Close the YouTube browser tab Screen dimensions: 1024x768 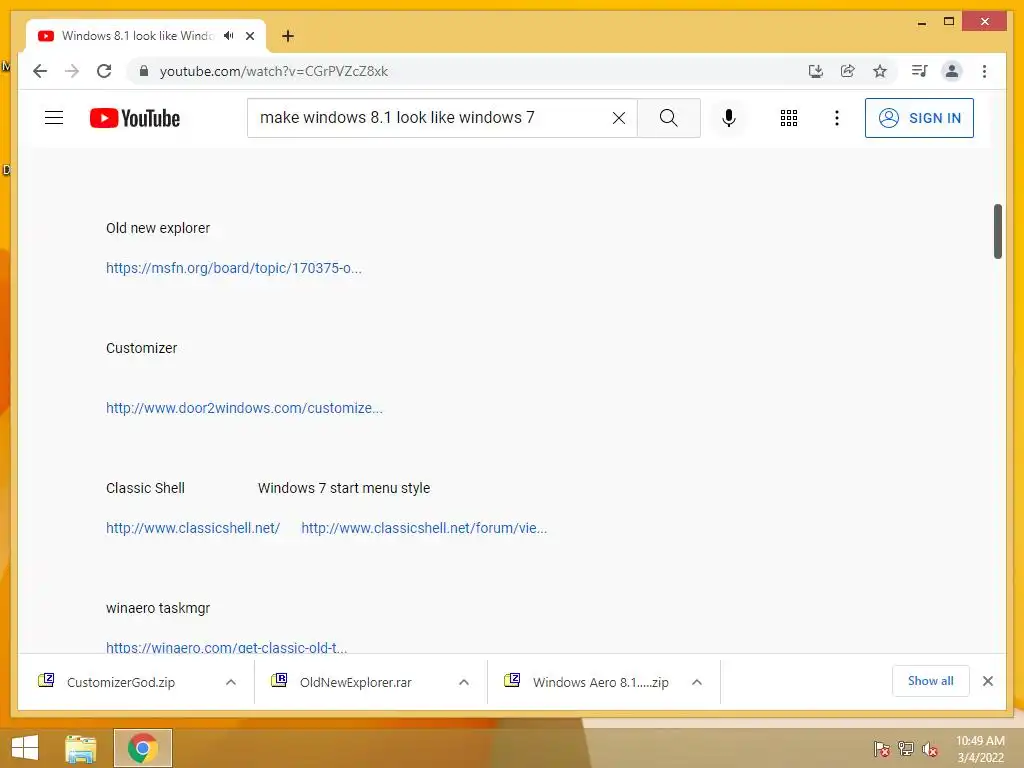[x=250, y=36]
